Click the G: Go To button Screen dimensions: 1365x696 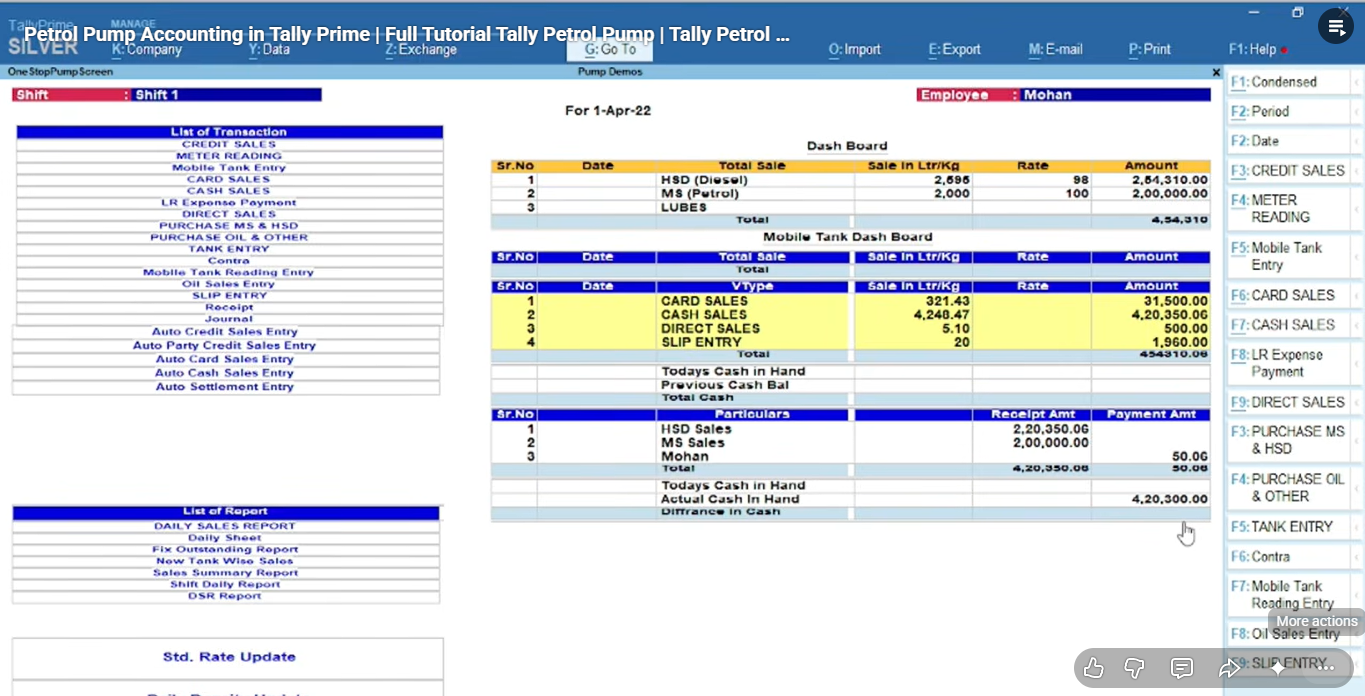(x=610, y=49)
